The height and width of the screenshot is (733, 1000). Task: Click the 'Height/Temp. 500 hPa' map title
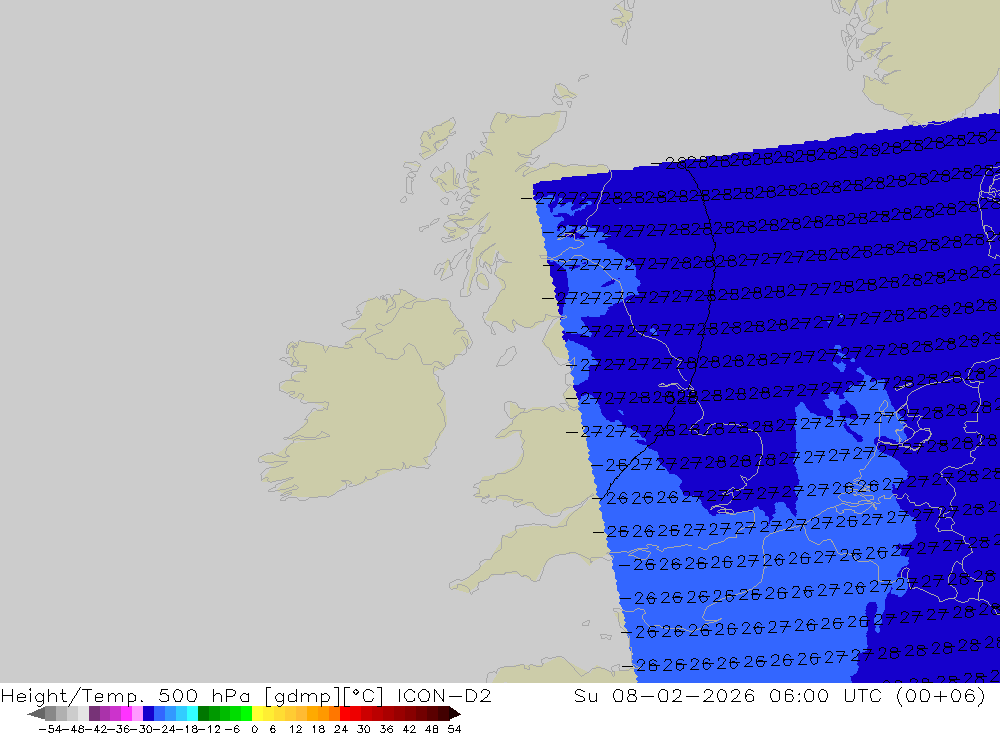[126, 696]
